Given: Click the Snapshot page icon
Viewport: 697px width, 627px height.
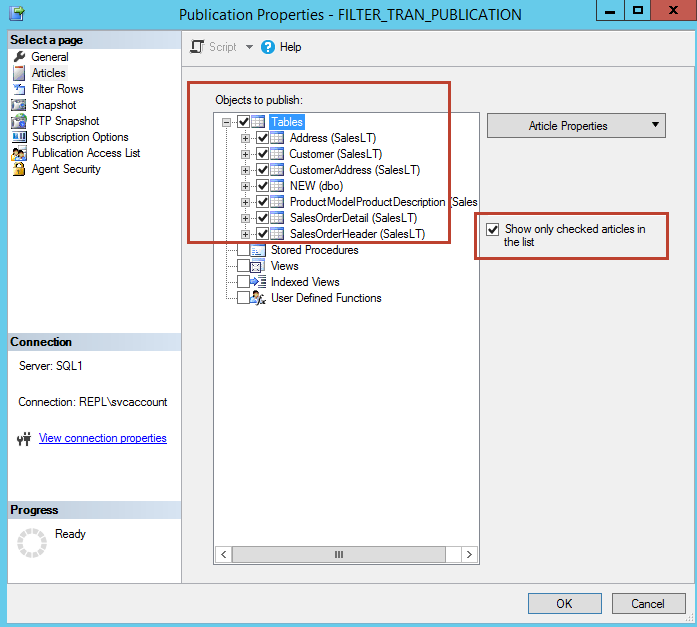Looking at the screenshot, I should (19, 105).
